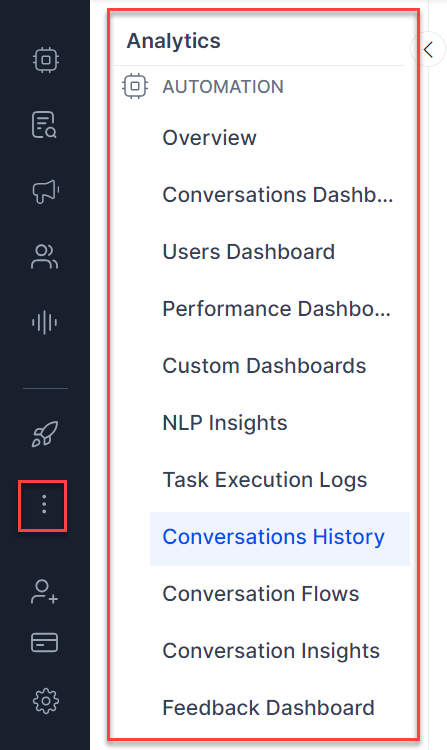This screenshot has width=447, height=750.
Task: Collapse the Analytics panel with chevron arrow
Action: 428,49
